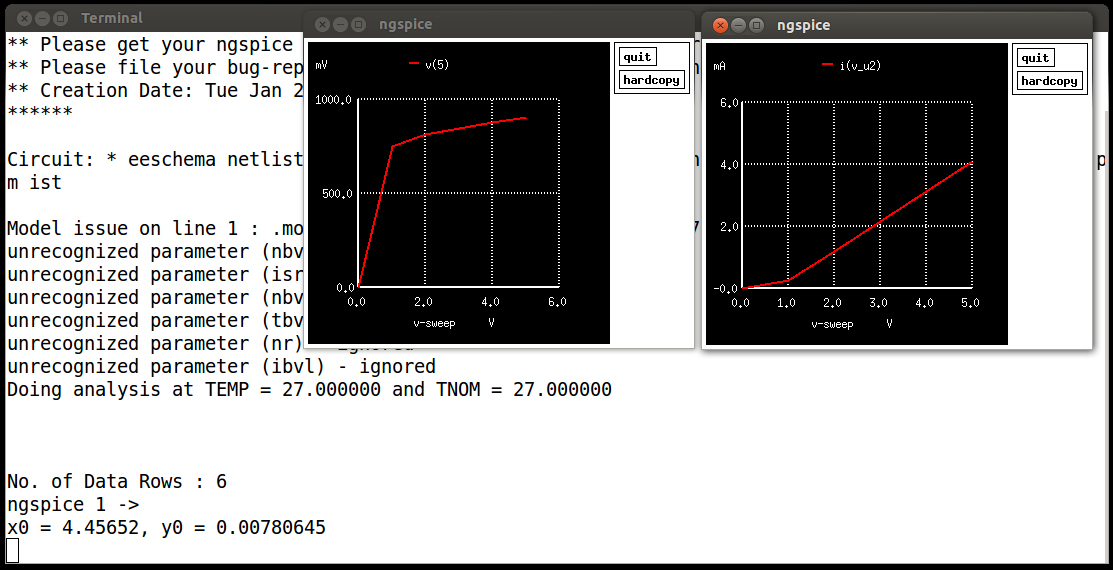1113x570 pixels.
Task: Click the 'Model issue on line 1' line
Action: (155, 228)
